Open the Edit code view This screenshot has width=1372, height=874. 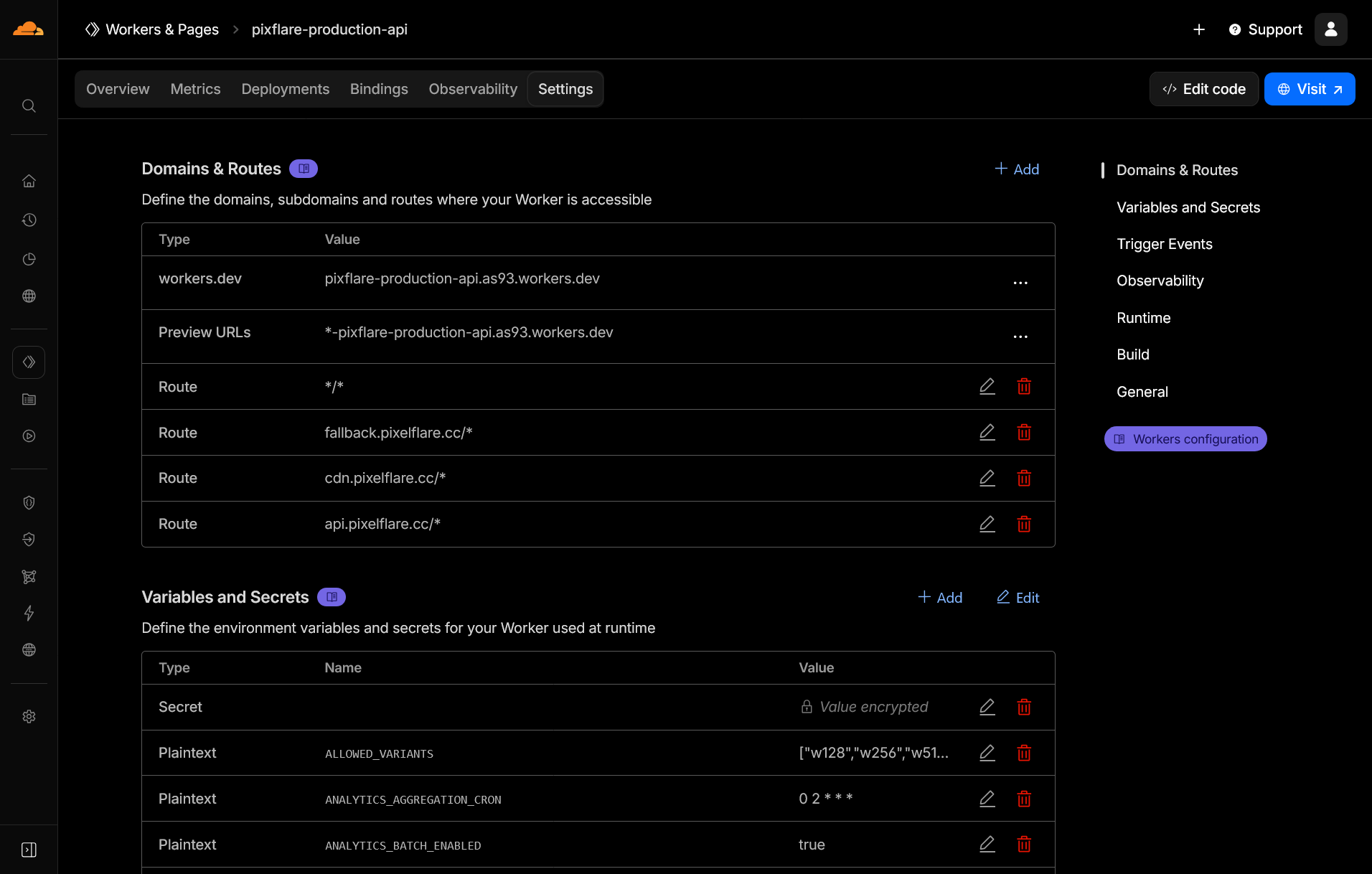(1203, 89)
